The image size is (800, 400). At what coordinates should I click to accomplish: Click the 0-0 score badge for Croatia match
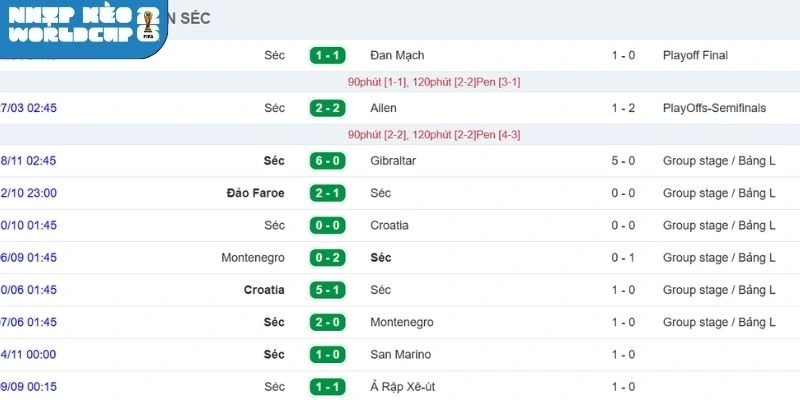coord(327,225)
